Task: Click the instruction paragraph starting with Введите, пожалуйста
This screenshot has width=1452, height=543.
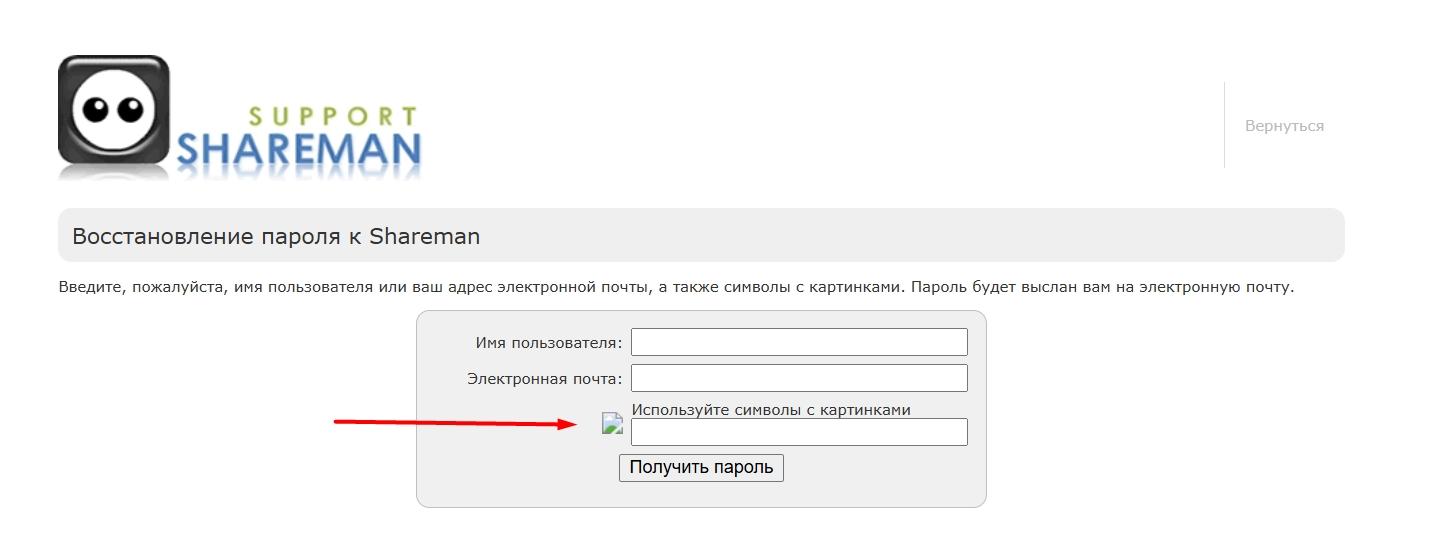Action: click(x=676, y=288)
